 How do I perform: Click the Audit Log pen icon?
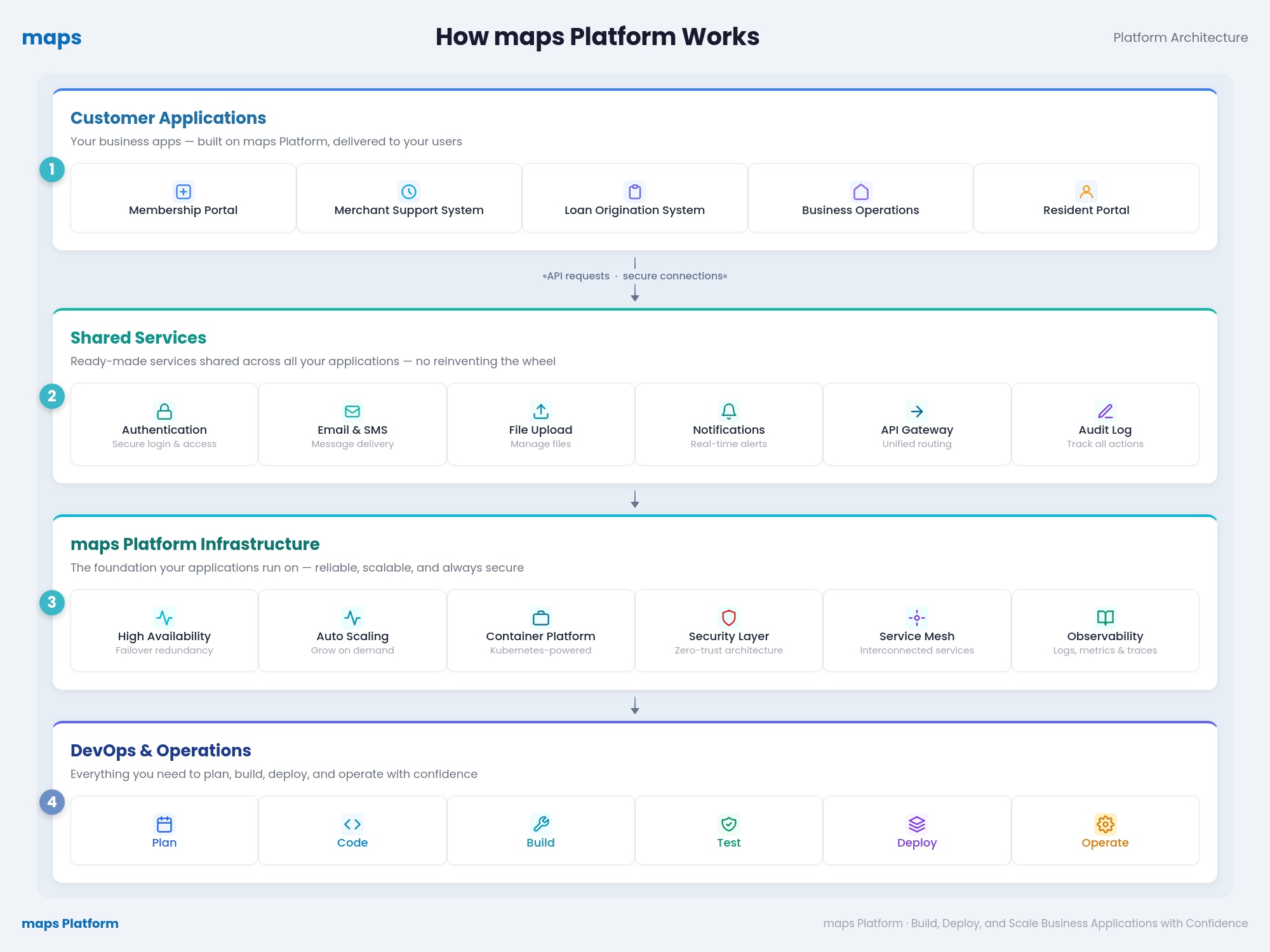pos(1105,412)
